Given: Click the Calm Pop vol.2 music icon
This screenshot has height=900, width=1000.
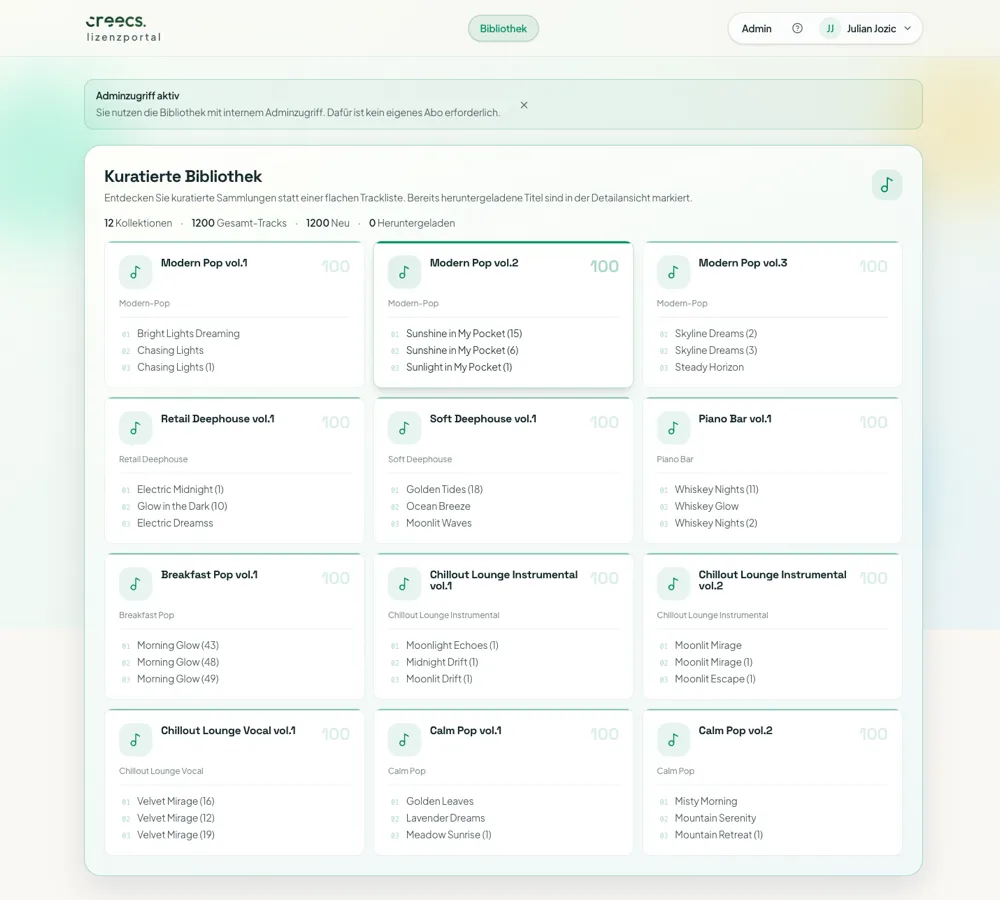Looking at the screenshot, I should click(673, 740).
